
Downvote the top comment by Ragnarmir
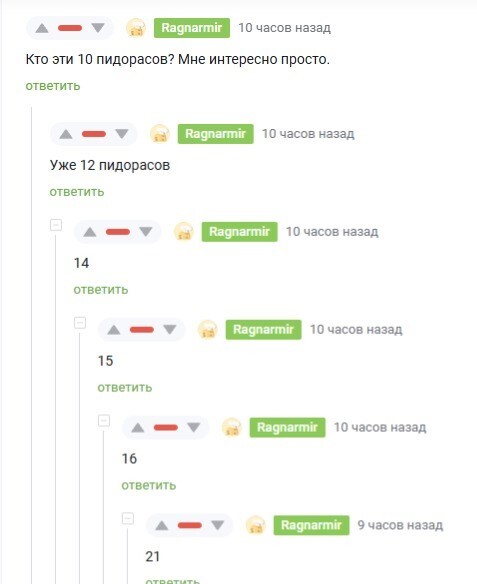pos(98,28)
